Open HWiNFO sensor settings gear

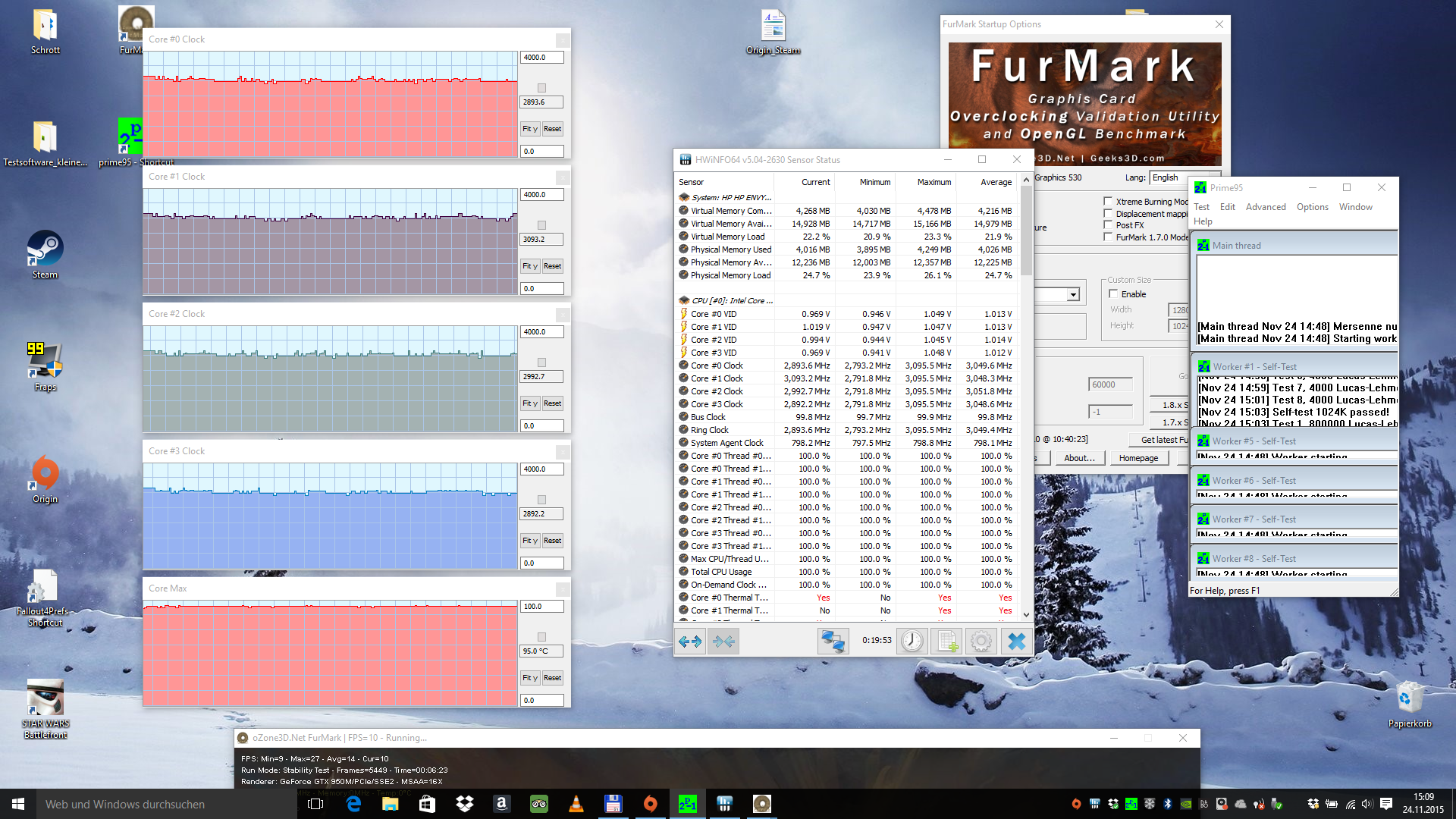click(981, 642)
